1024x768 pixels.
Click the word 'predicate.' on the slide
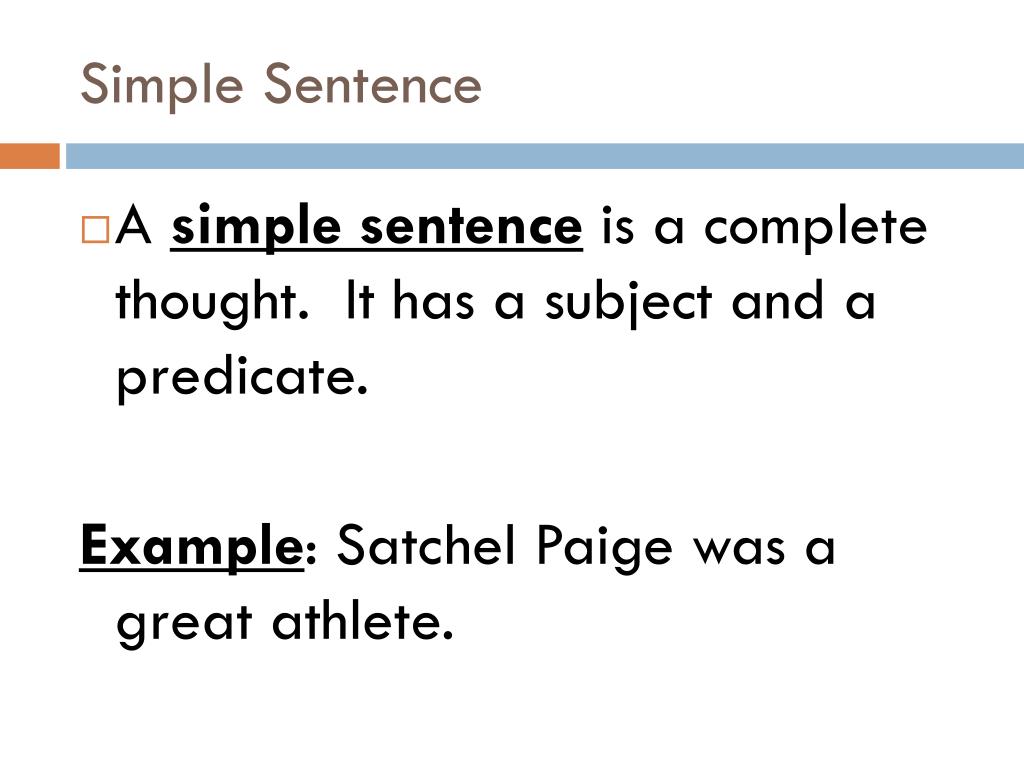(242, 378)
